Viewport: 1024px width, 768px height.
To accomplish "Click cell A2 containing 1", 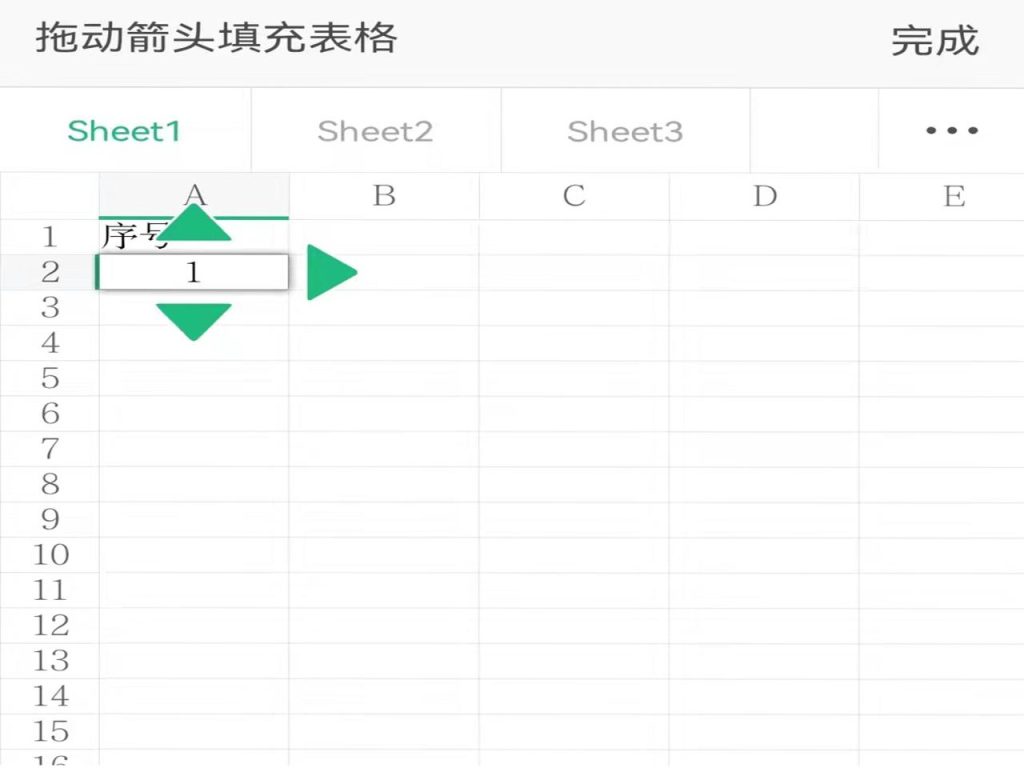I will click(193, 272).
